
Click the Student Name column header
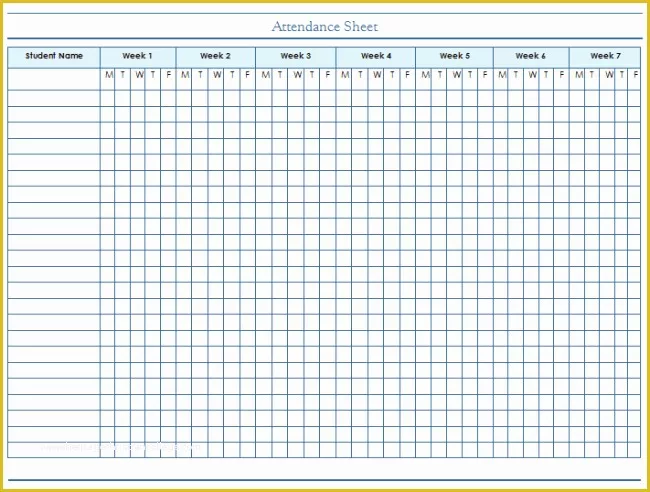click(54, 58)
